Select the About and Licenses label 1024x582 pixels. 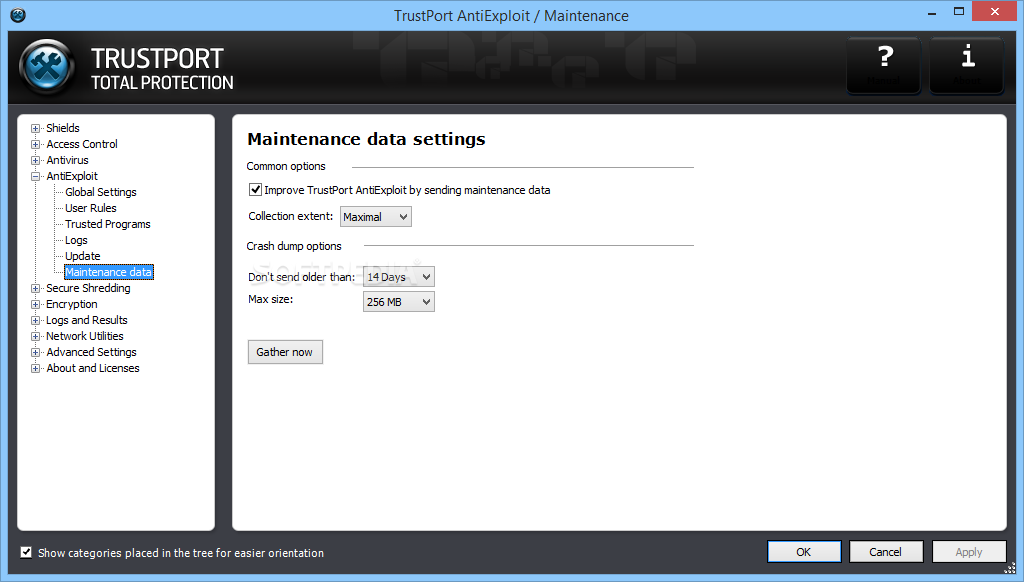click(x=93, y=368)
